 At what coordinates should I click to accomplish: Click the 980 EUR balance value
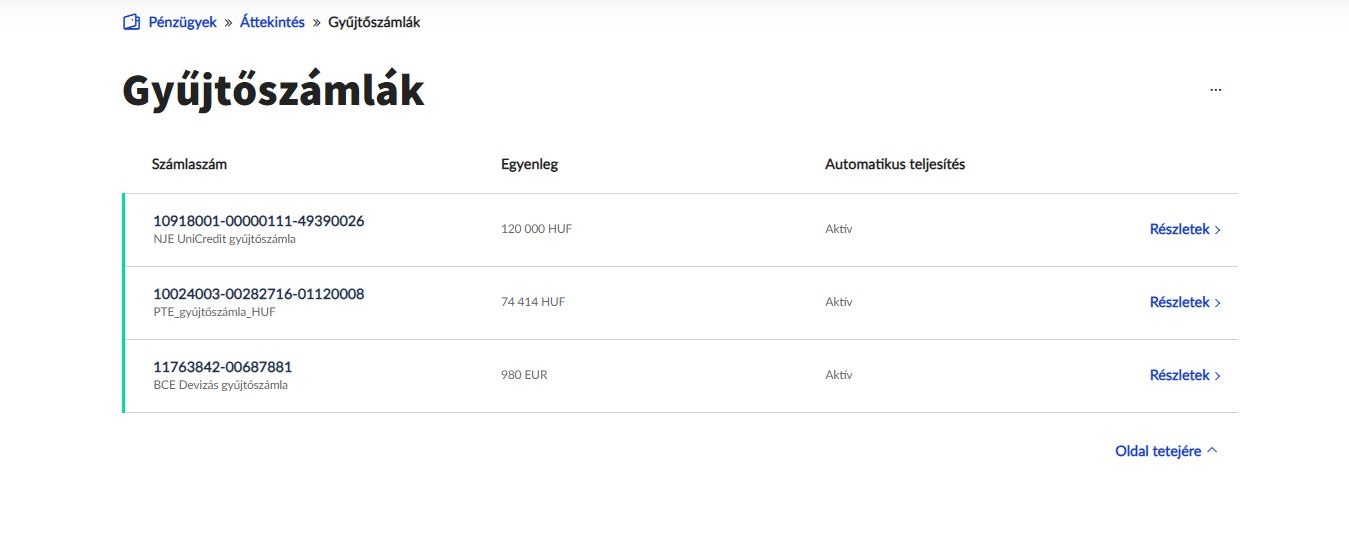pos(524,375)
